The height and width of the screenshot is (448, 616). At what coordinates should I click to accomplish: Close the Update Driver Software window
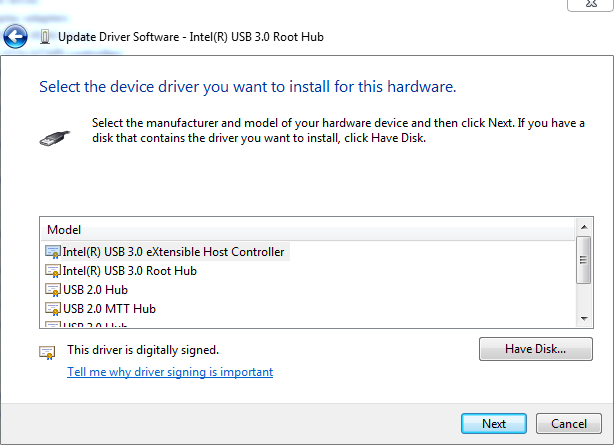click(x=591, y=5)
